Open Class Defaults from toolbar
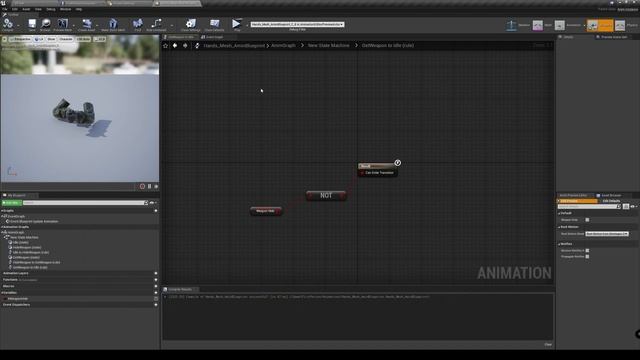 point(214,24)
